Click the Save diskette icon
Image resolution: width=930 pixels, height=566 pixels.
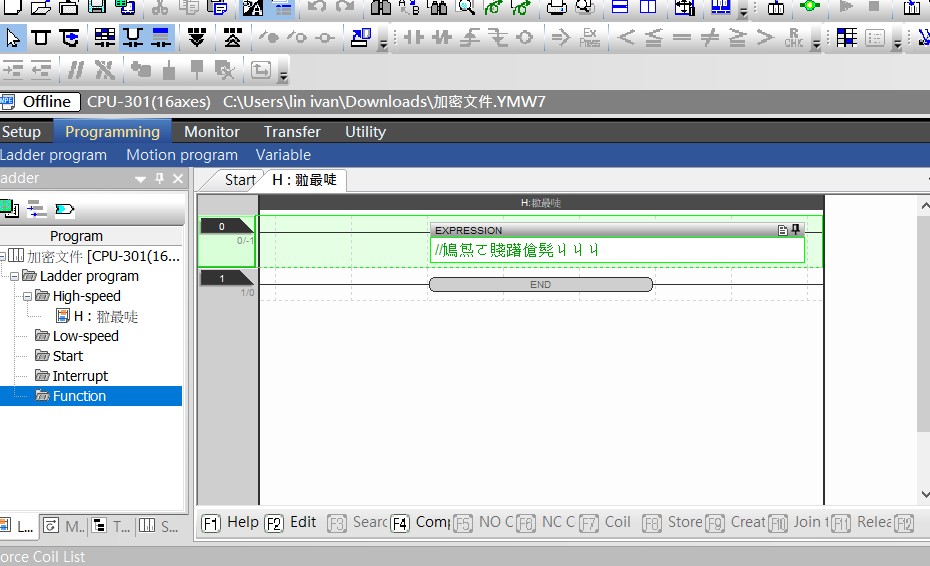tap(97, 8)
